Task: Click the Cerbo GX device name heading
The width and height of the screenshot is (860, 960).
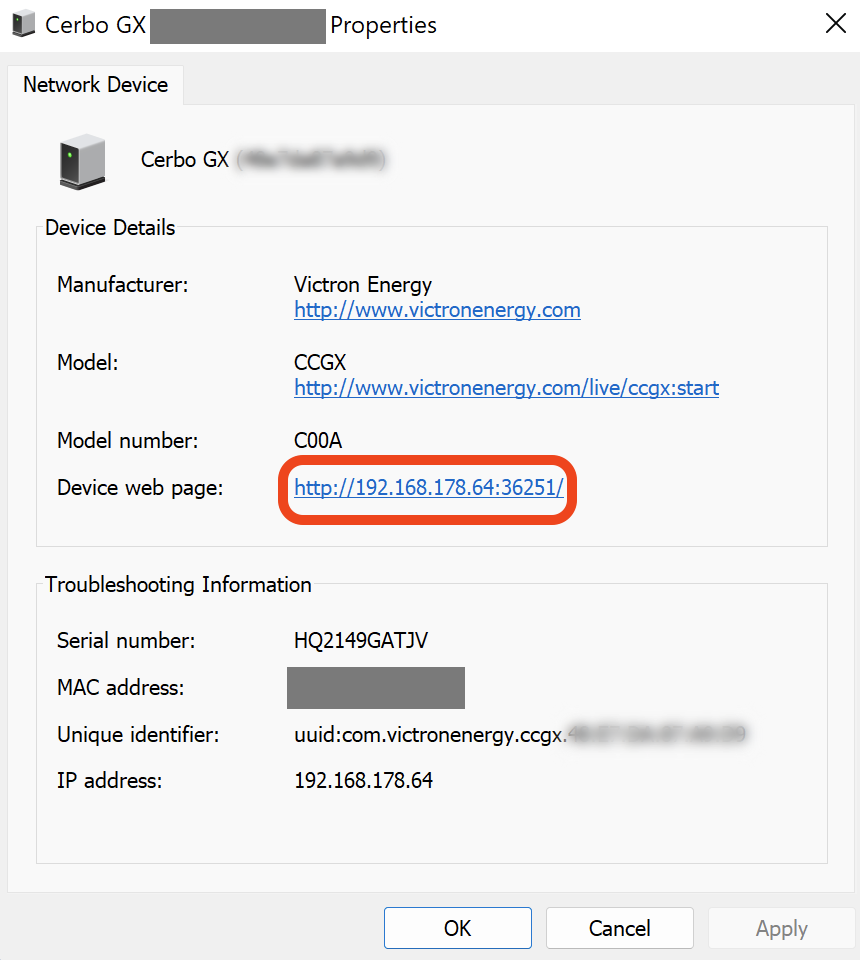Action: (x=185, y=160)
